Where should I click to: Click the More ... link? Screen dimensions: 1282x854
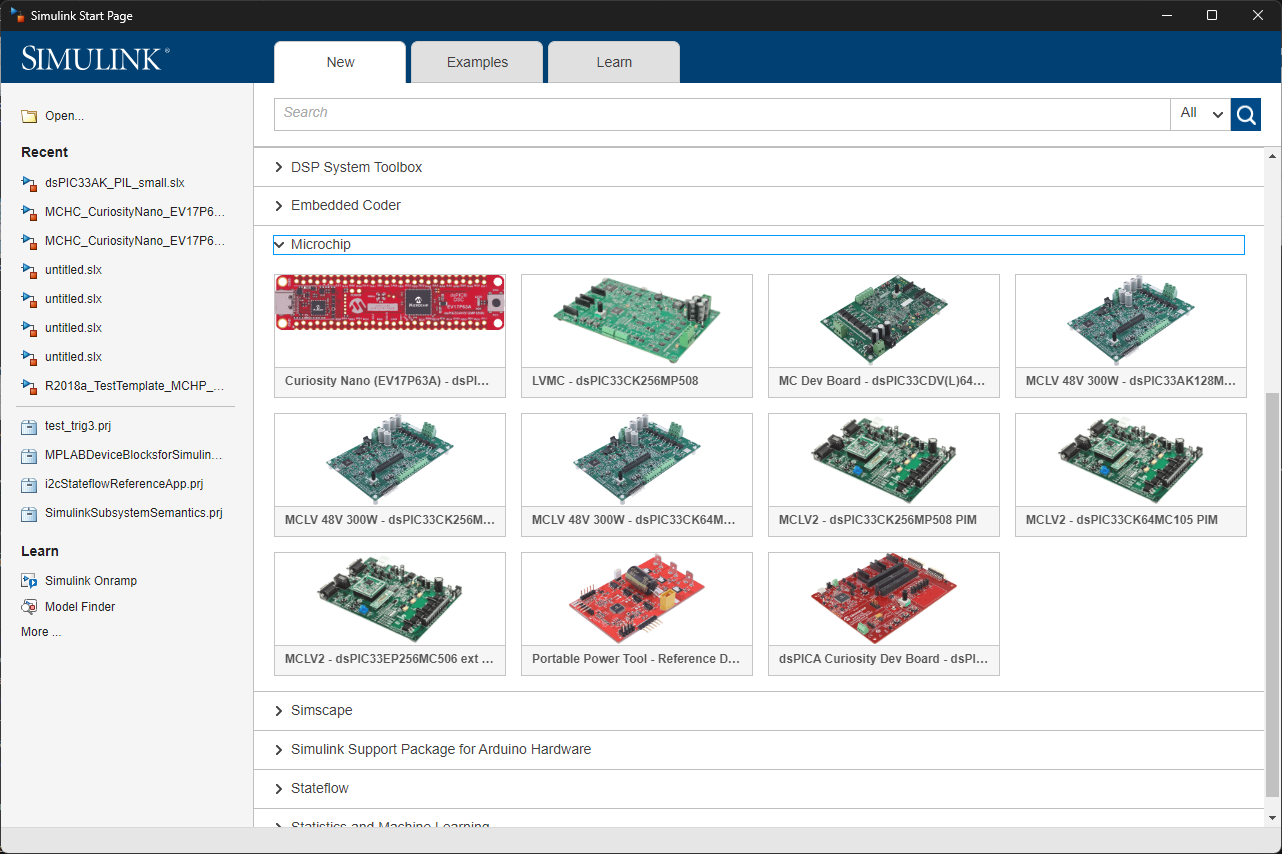point(41,632)
